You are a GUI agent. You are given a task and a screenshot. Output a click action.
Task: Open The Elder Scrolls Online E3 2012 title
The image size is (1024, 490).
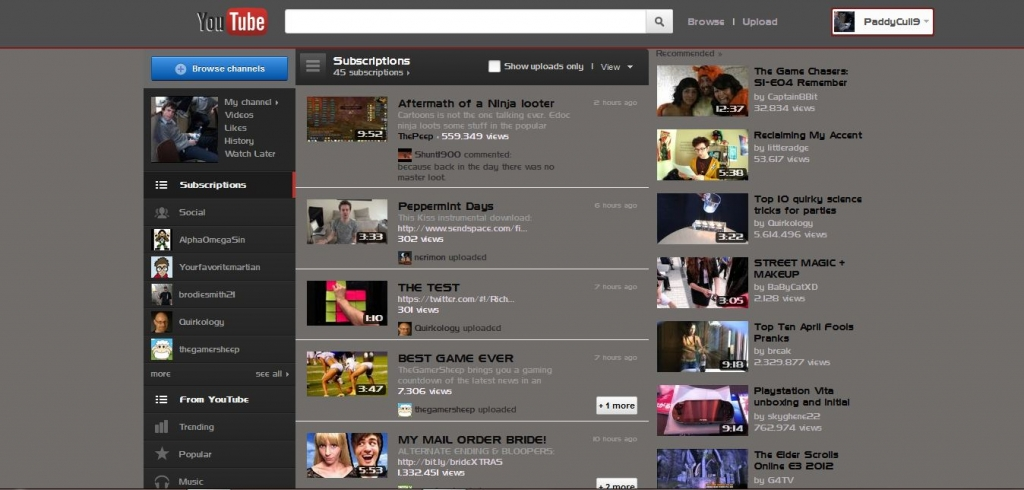[x=796, y=461]
